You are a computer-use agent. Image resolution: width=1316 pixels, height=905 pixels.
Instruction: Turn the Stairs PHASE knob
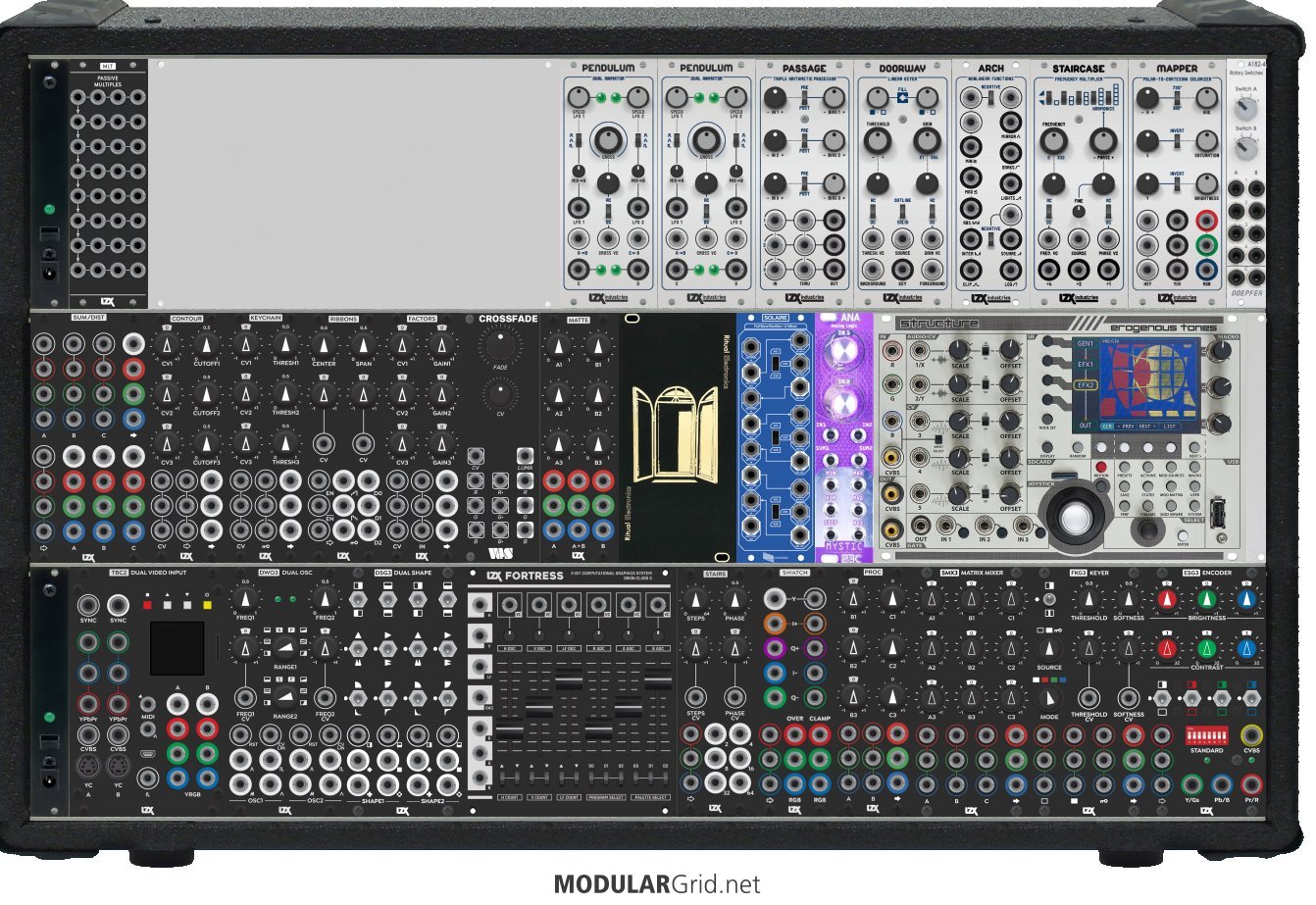pyautogui.click(x=735, y=598)
